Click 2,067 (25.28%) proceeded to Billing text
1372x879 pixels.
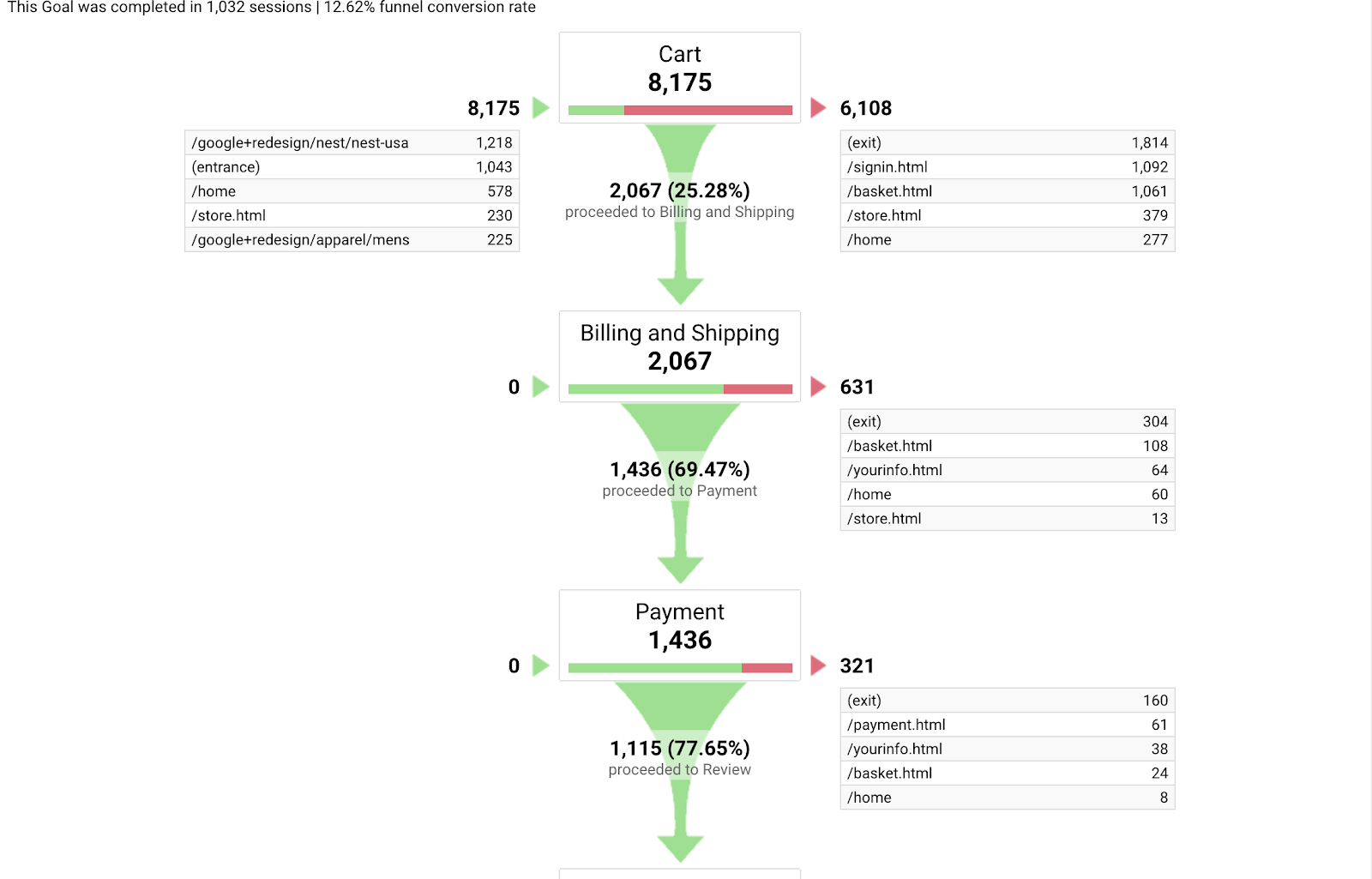pyautogui.click(x=680, y=201)
